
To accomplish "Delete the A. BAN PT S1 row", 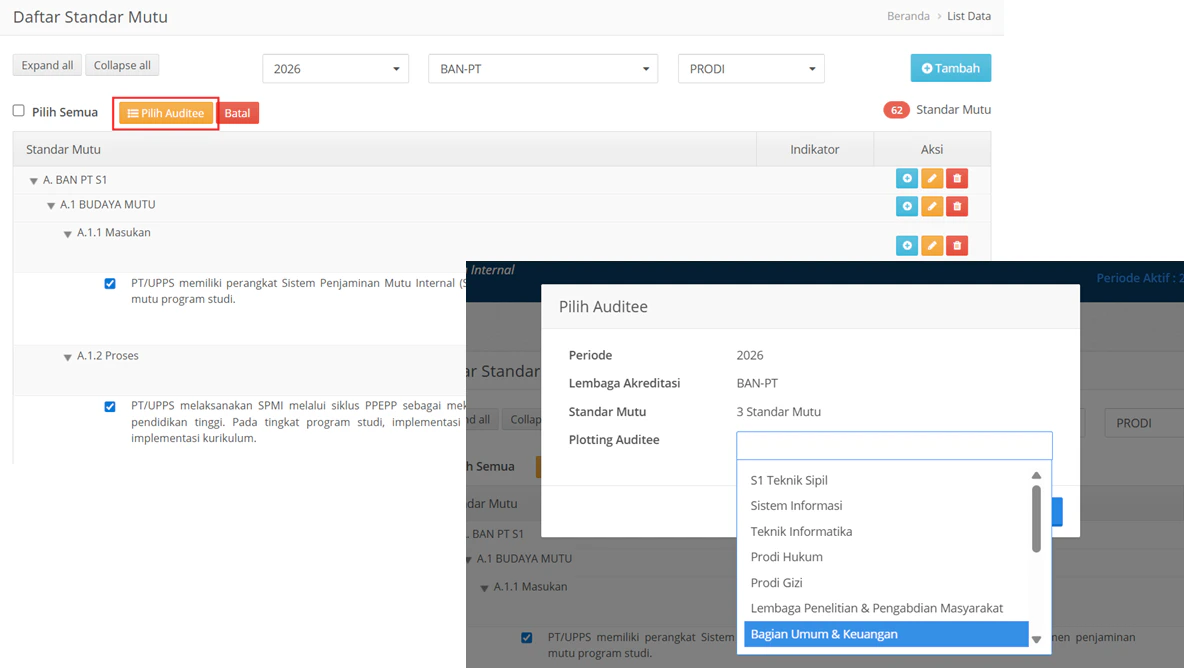I will click(x=957, y=179).
